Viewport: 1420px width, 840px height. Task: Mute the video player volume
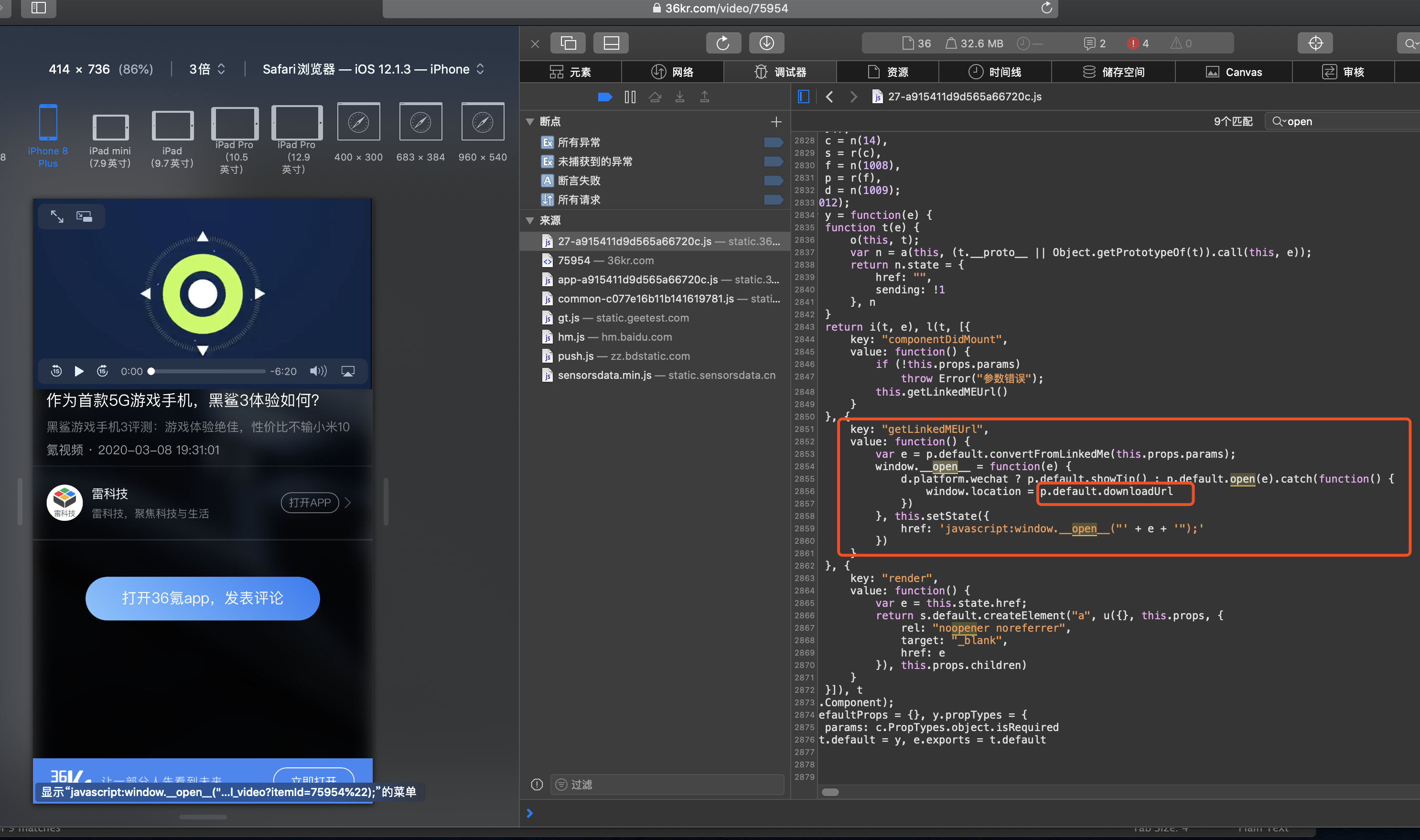[x=318, y=371]
